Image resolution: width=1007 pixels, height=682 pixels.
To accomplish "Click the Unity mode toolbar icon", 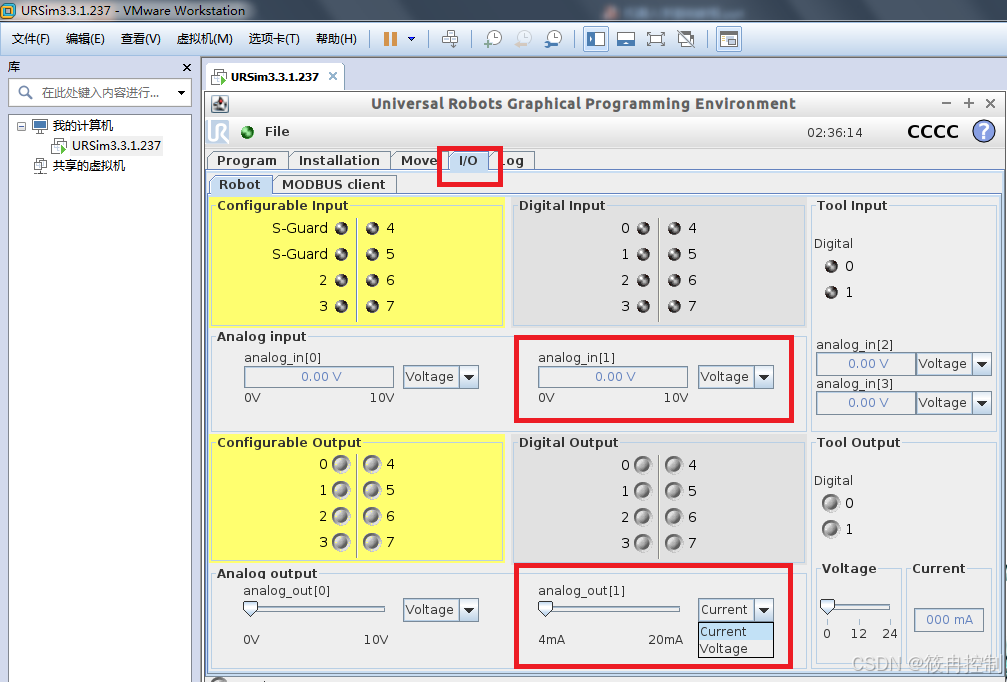I will click(686, 39).
